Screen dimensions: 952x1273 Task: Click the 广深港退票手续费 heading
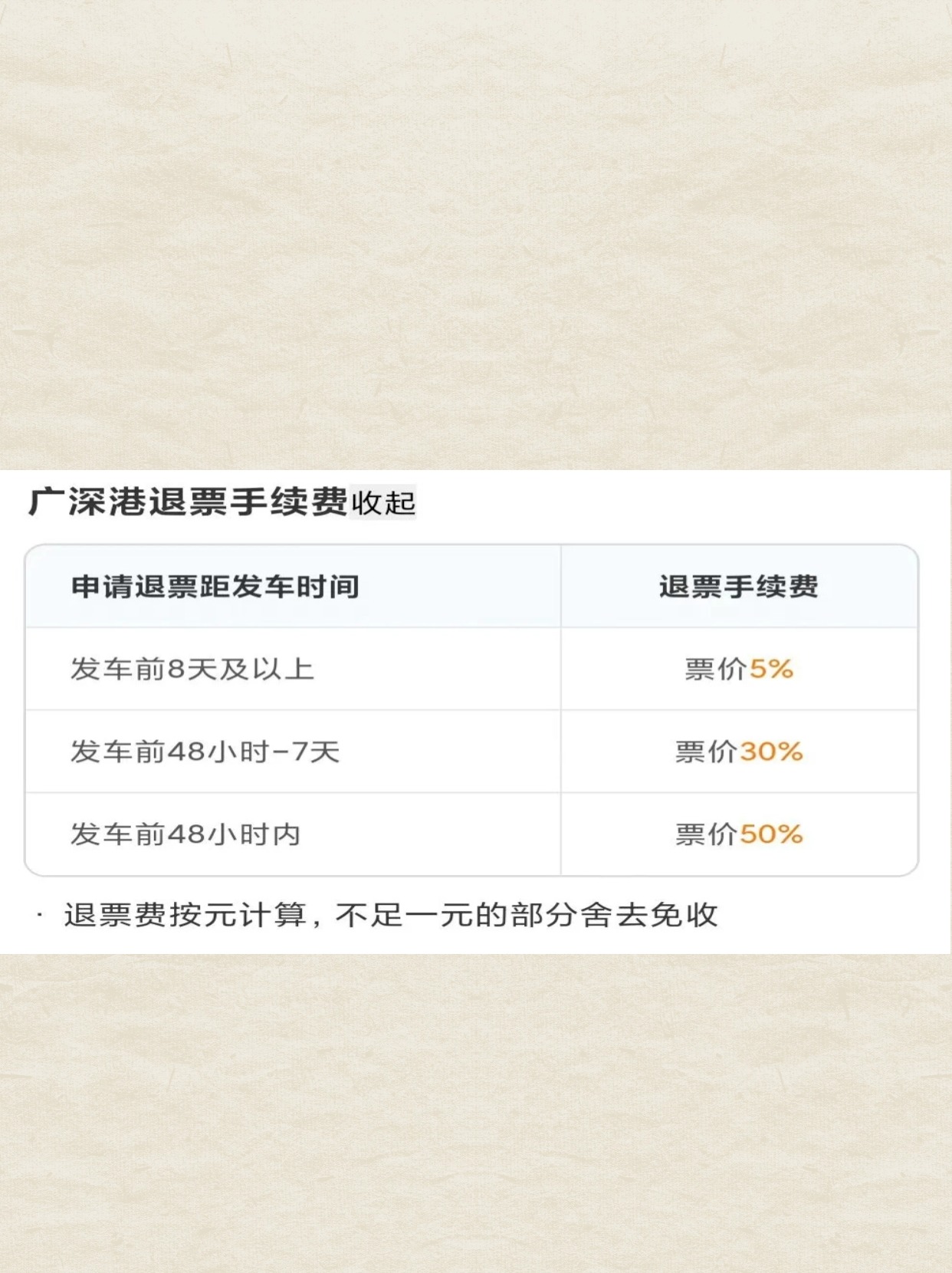(x=188, y=502)
